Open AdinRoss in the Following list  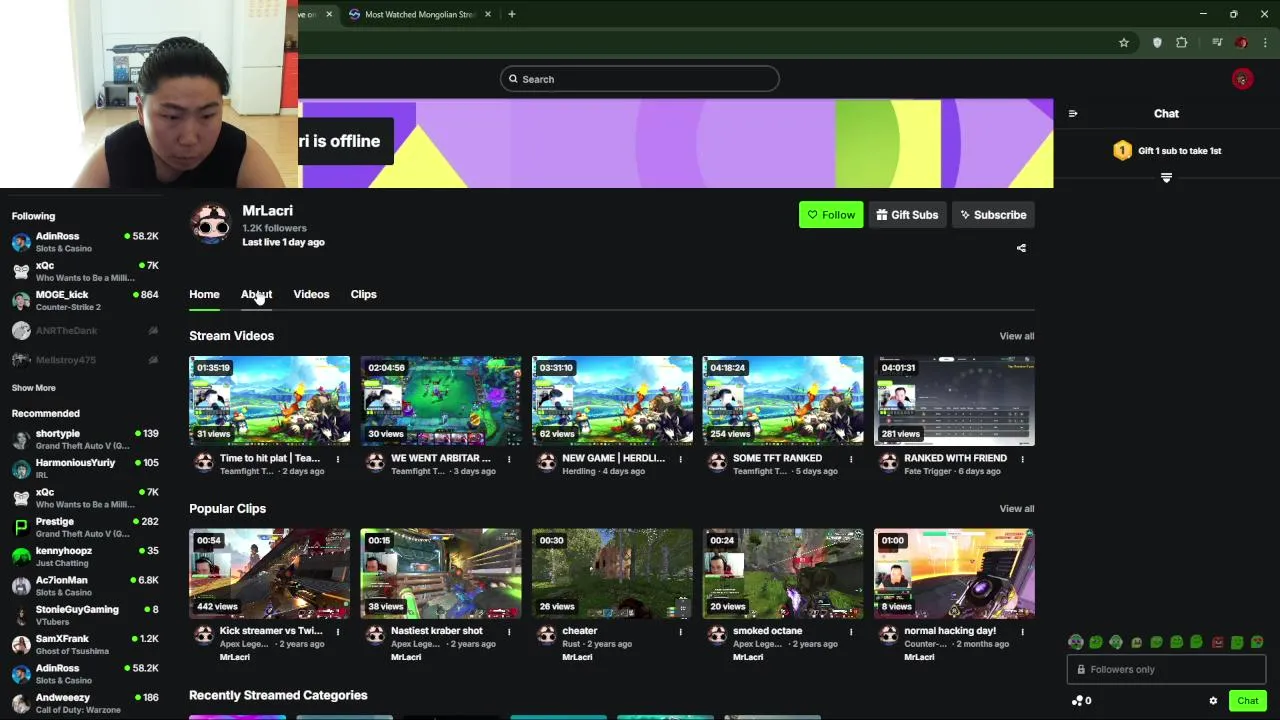(x=85, y=242)
